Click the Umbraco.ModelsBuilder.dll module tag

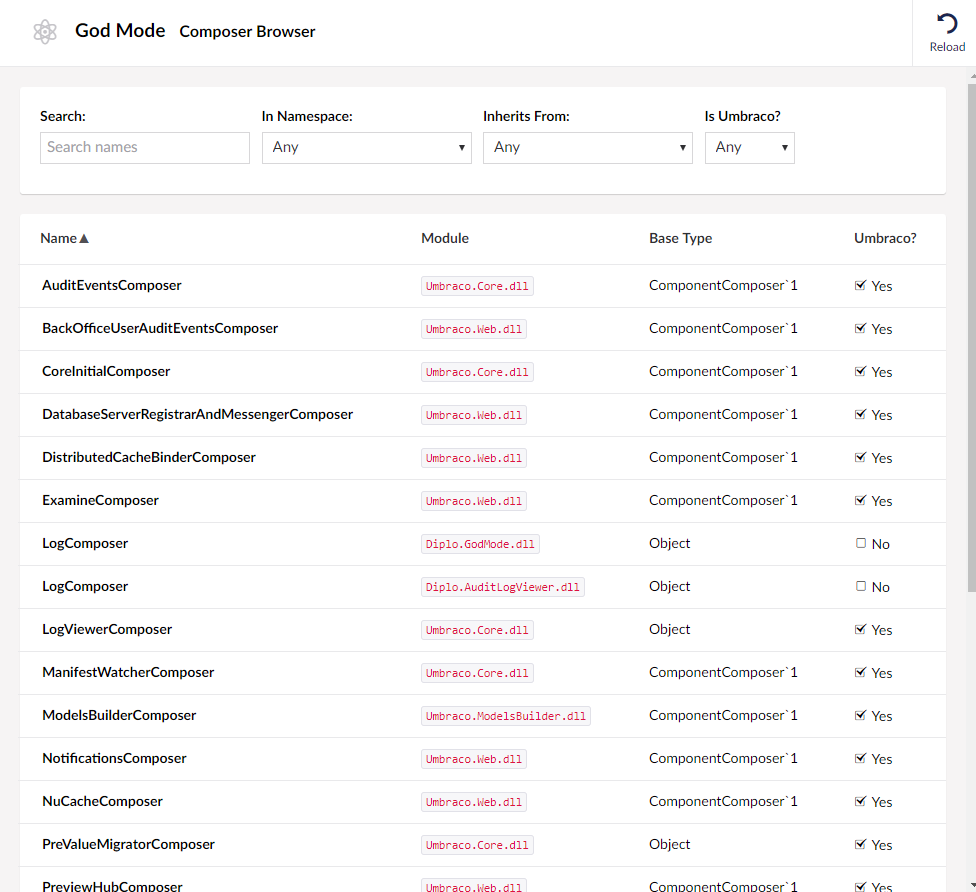pyautogui.click(x=505, y=716)
